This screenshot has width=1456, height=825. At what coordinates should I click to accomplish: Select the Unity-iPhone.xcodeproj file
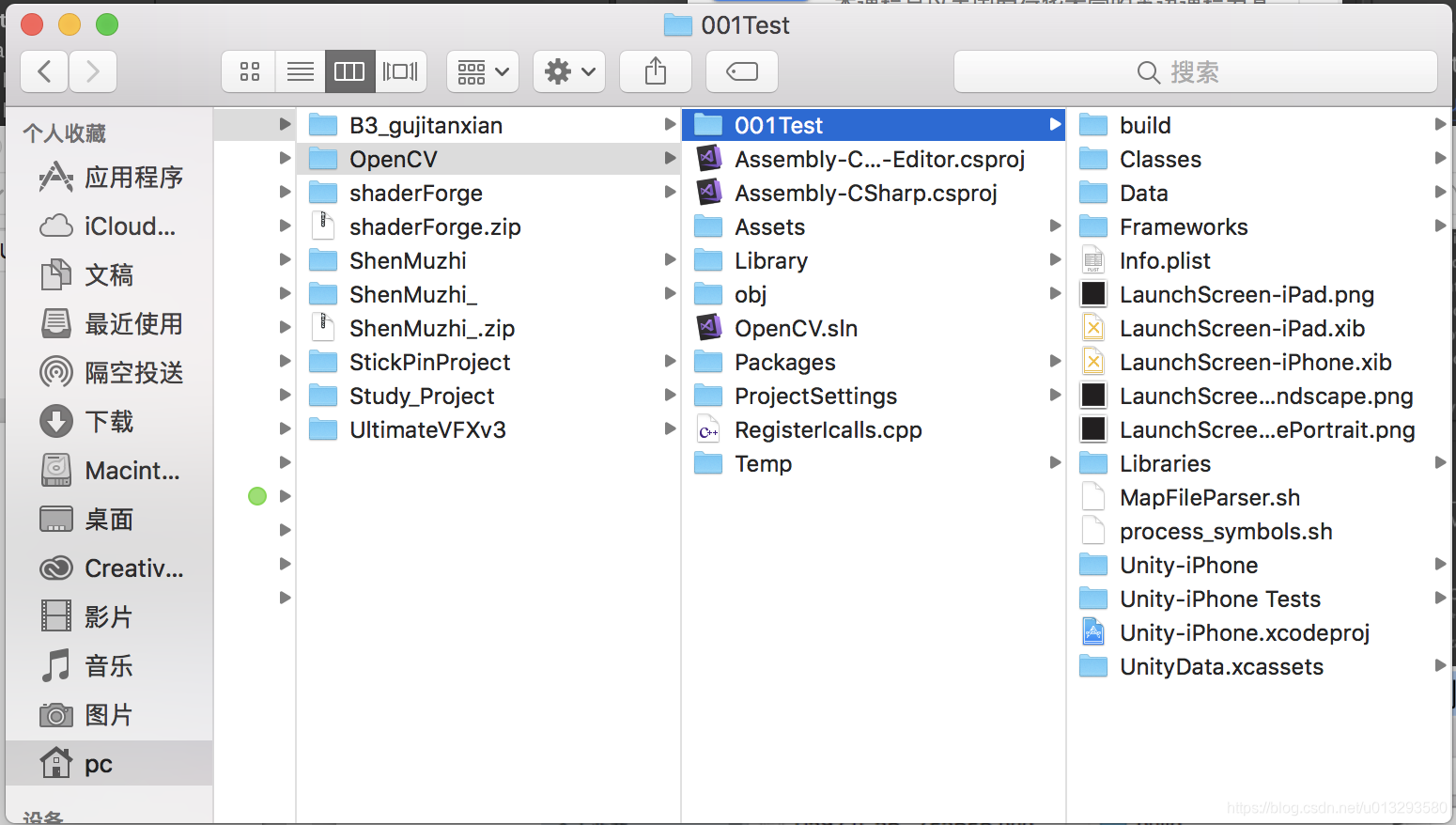(x=1260, y=632)
